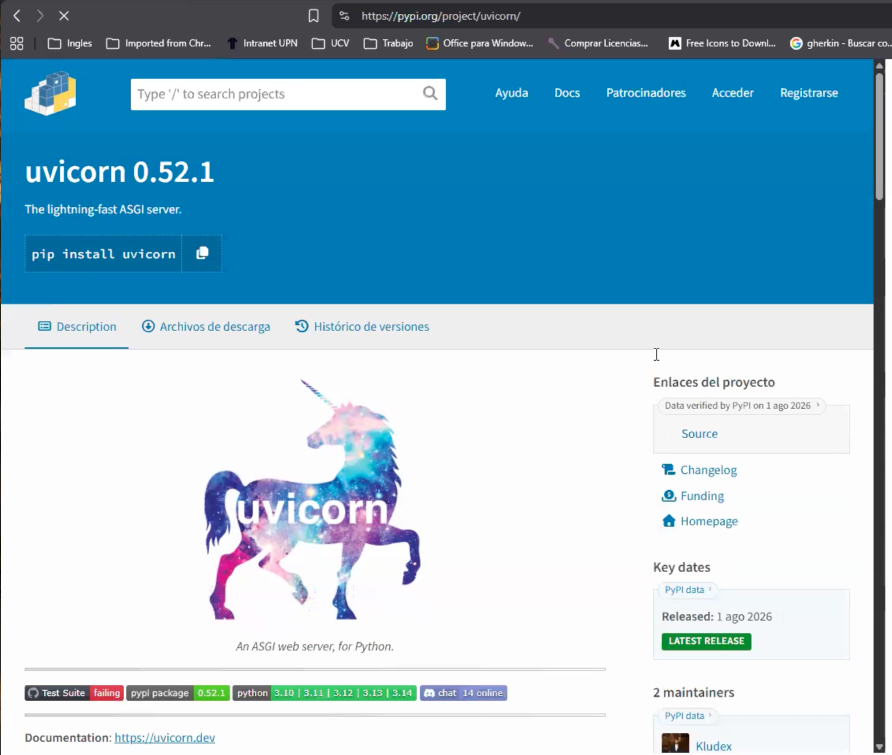
Task: Click the uvicorn unicorn logo image
Action: (313, 499)
